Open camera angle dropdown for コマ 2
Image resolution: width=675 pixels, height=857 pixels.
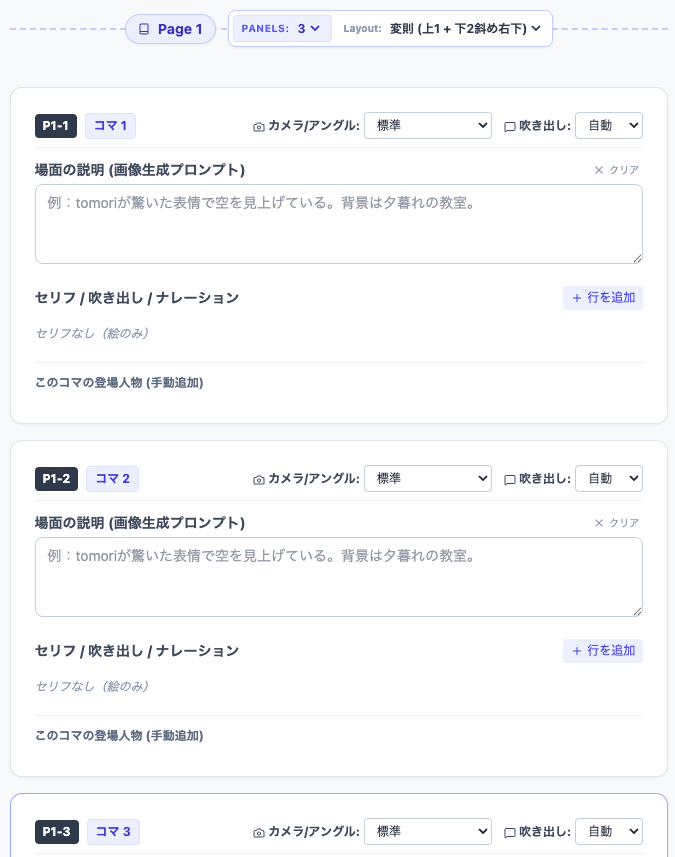[427, 479]
